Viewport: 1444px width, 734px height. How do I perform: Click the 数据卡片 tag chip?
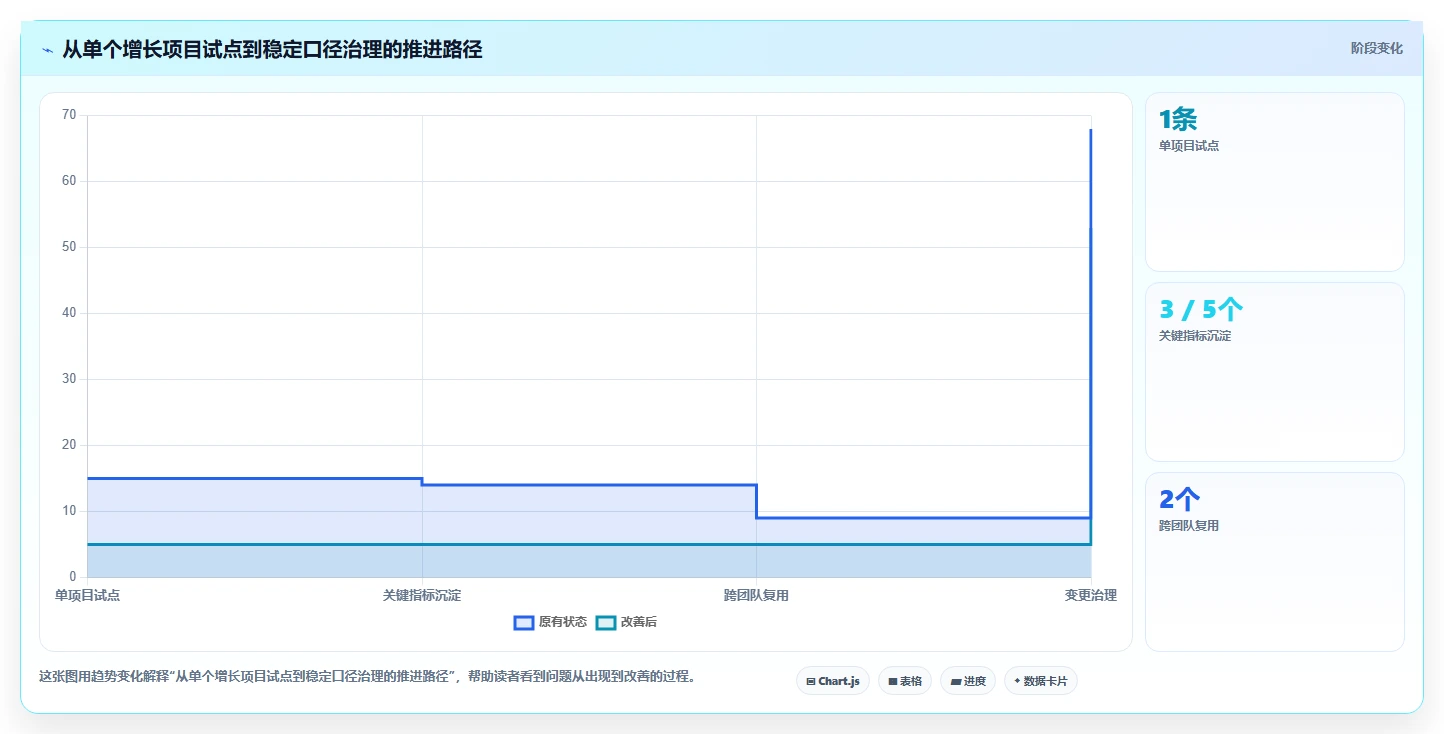(x=1041, y=681)
